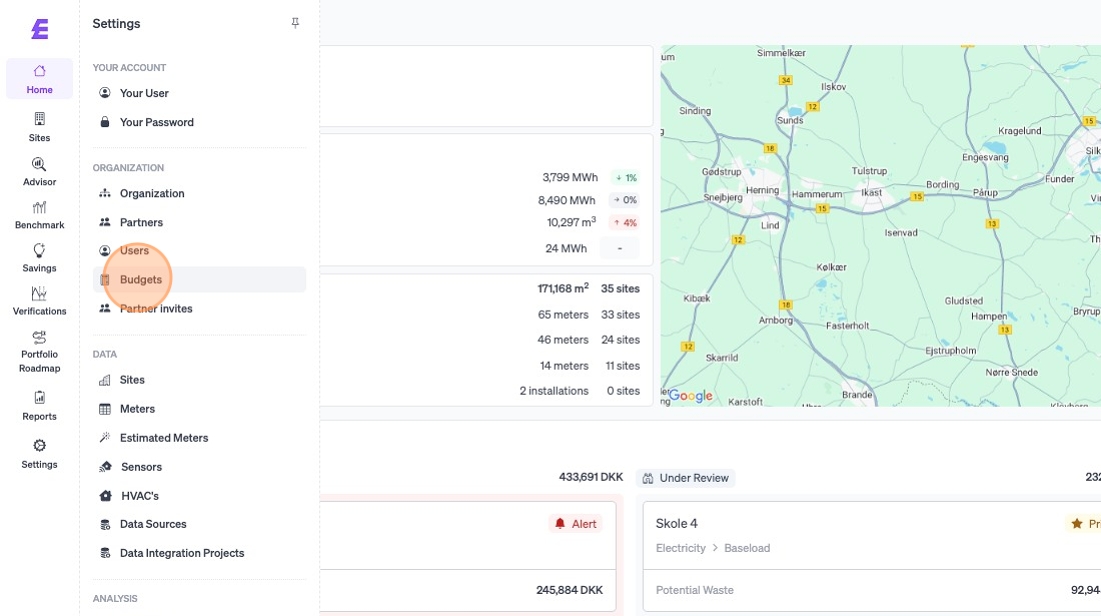The image size is (1101, 616).
Task: Click the 46 meters entry
Action: (x=563, y=340)
